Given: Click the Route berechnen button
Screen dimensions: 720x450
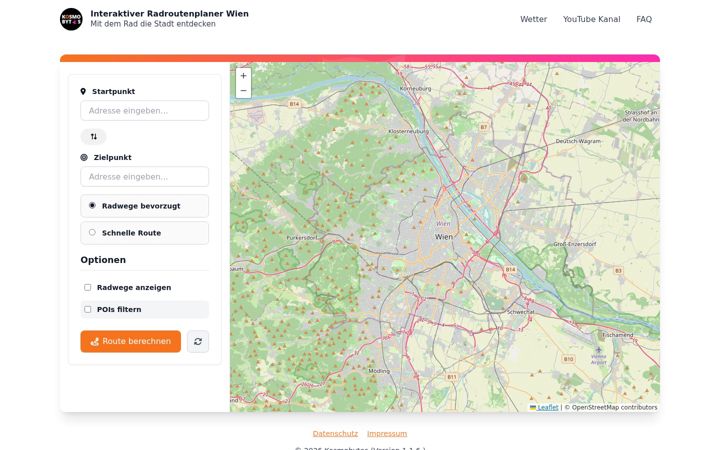Looking at the screenshot, I should coord(130,341).
